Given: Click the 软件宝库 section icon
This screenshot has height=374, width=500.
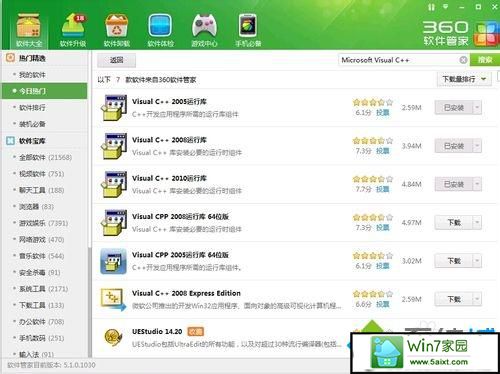Looking at the screenshot, I should pos(10,141).
